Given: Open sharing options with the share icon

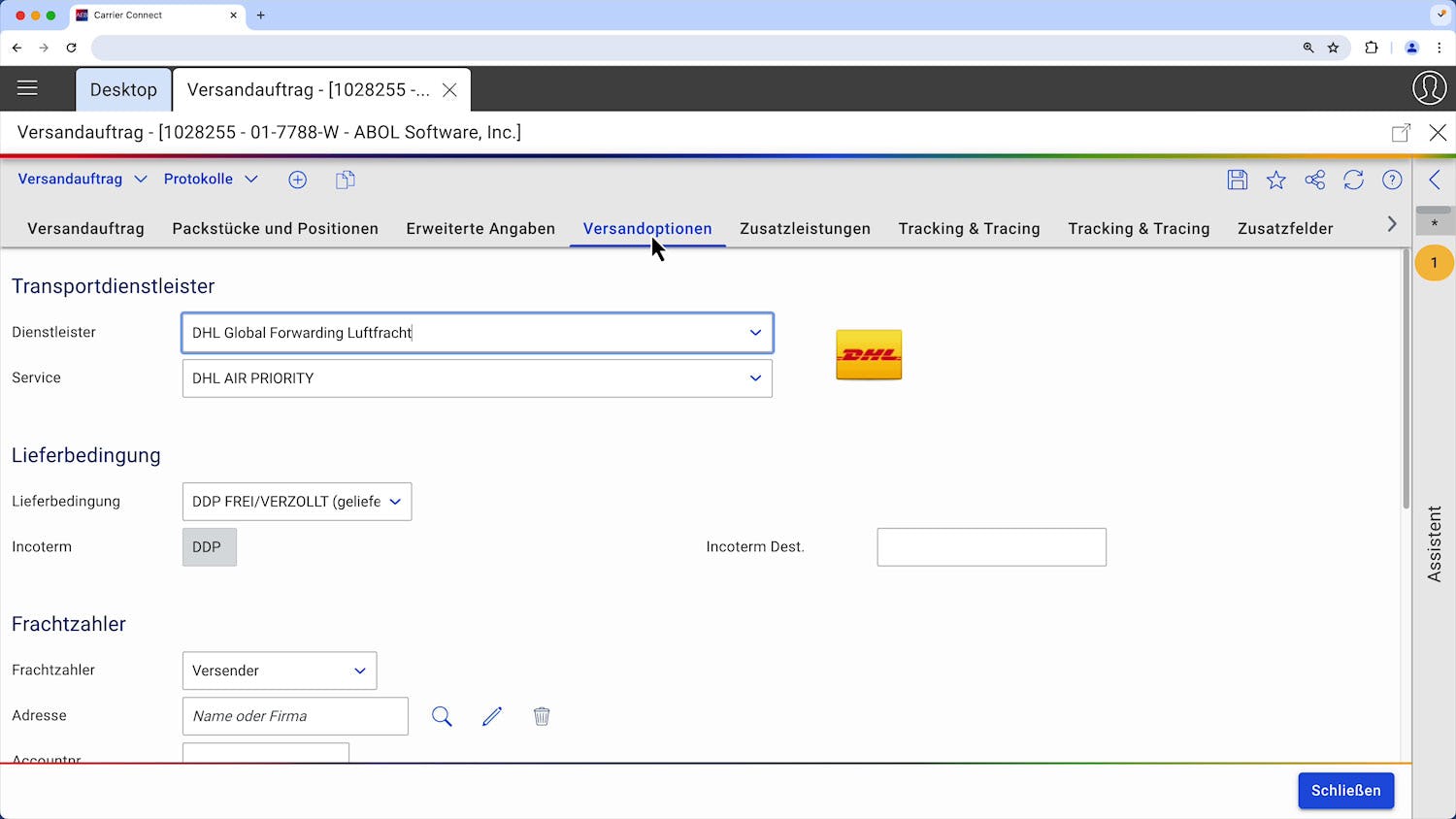Looking at the screenshot, I should pos(1314,180).
